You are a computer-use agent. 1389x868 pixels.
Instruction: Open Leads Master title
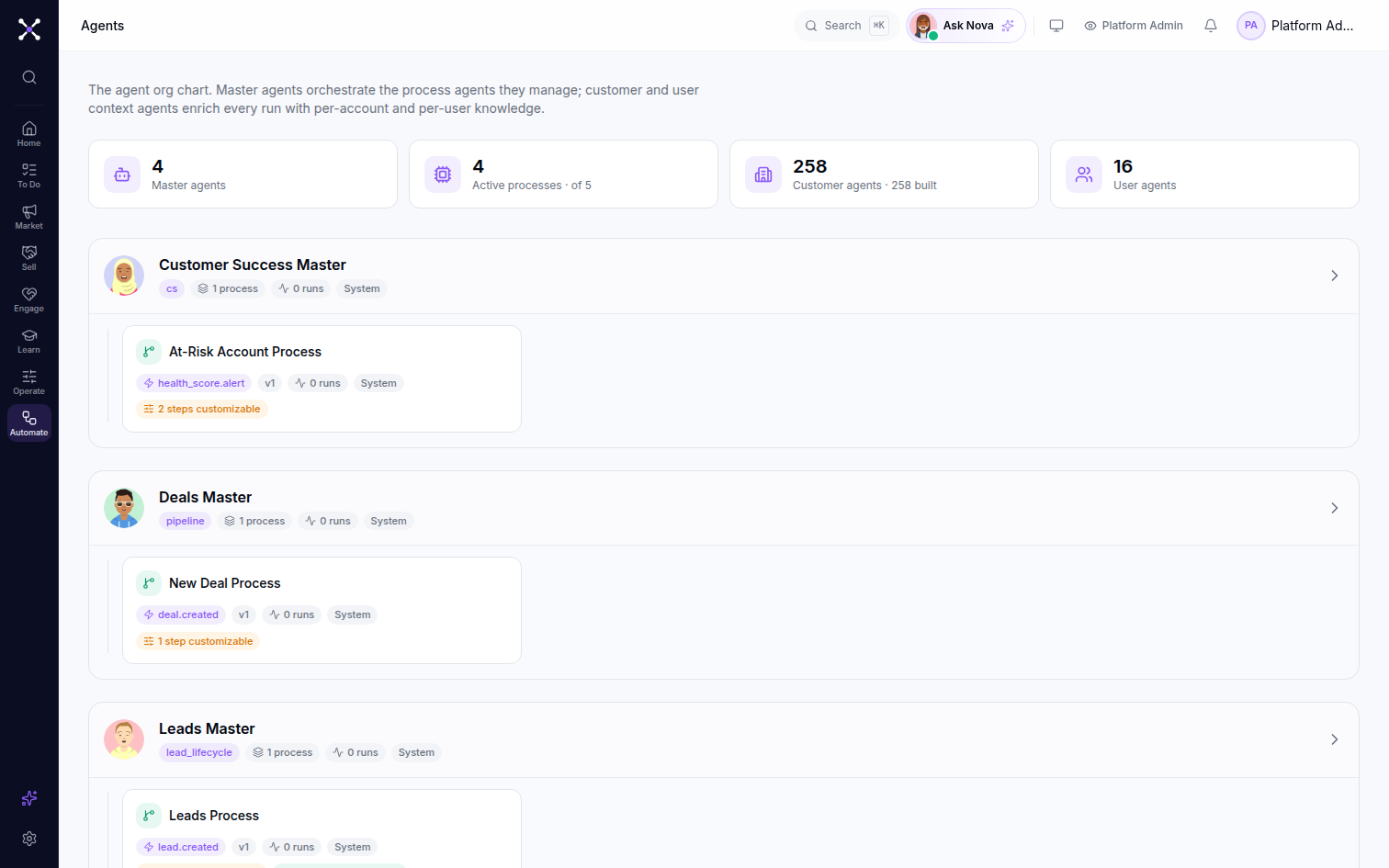[x=207, y=728]
